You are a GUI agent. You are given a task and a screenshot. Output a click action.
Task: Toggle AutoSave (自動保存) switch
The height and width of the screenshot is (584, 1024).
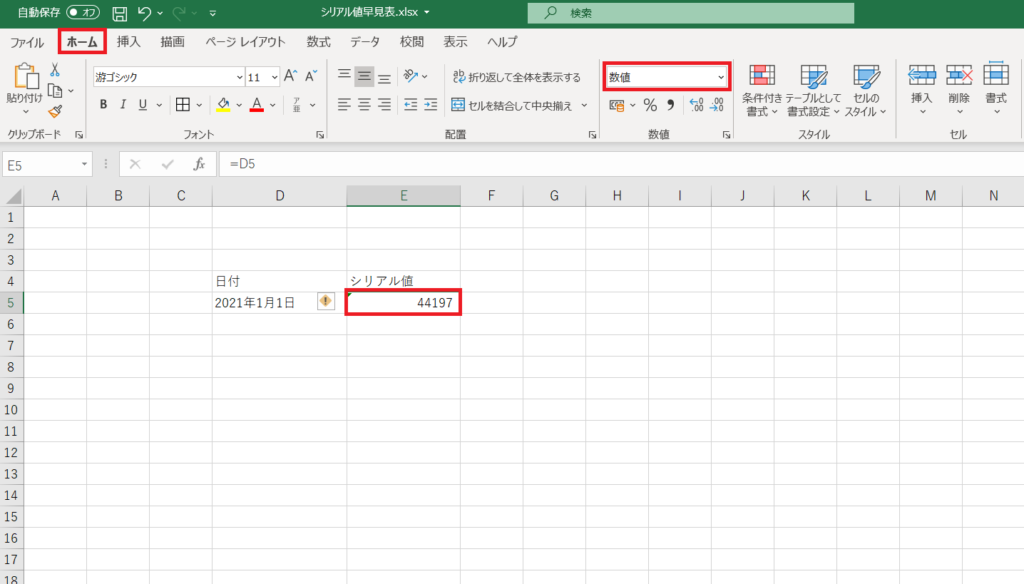(83, 12)
